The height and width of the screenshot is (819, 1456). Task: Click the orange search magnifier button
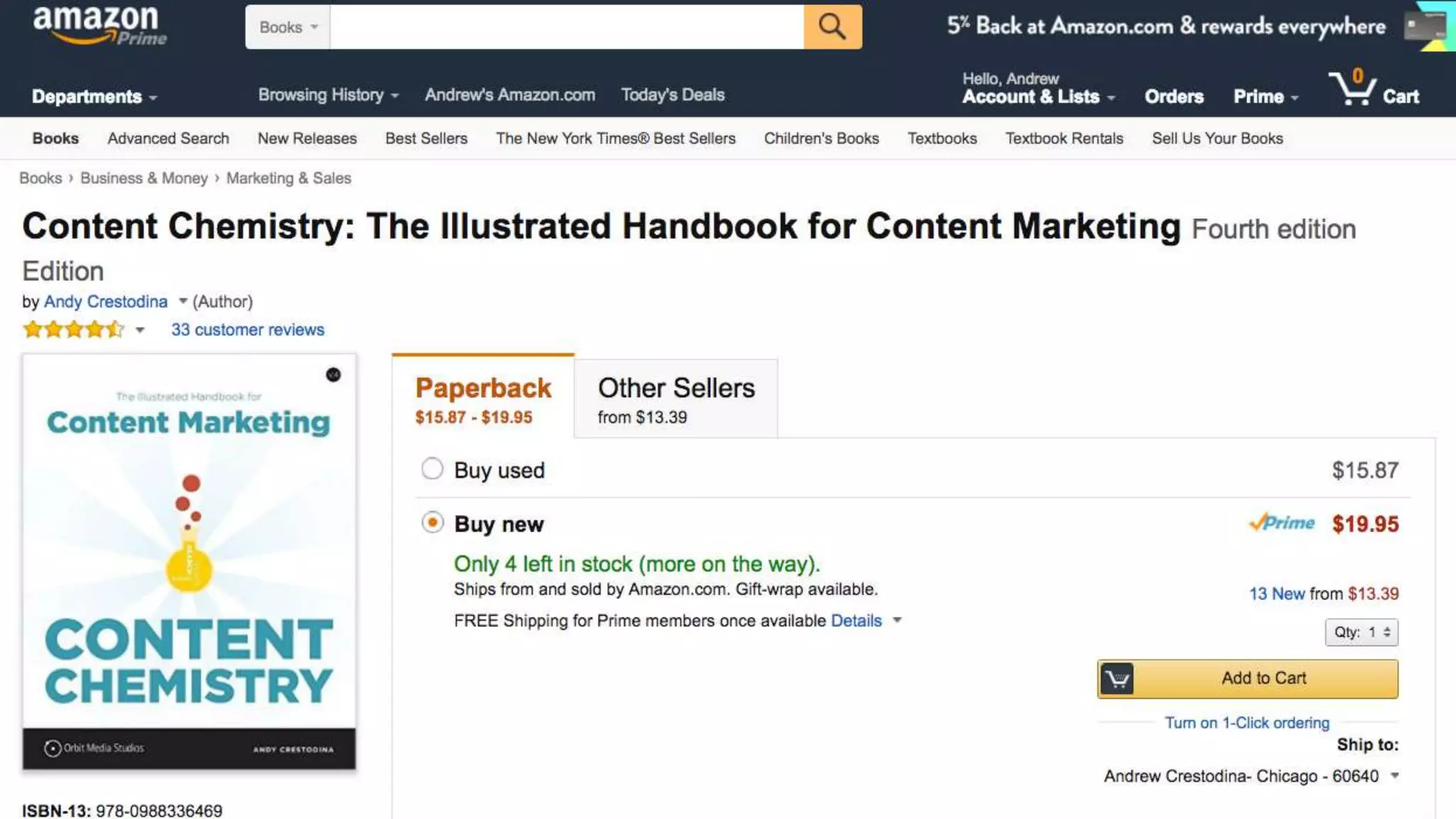pyautogui.click(x=833, y=27)
